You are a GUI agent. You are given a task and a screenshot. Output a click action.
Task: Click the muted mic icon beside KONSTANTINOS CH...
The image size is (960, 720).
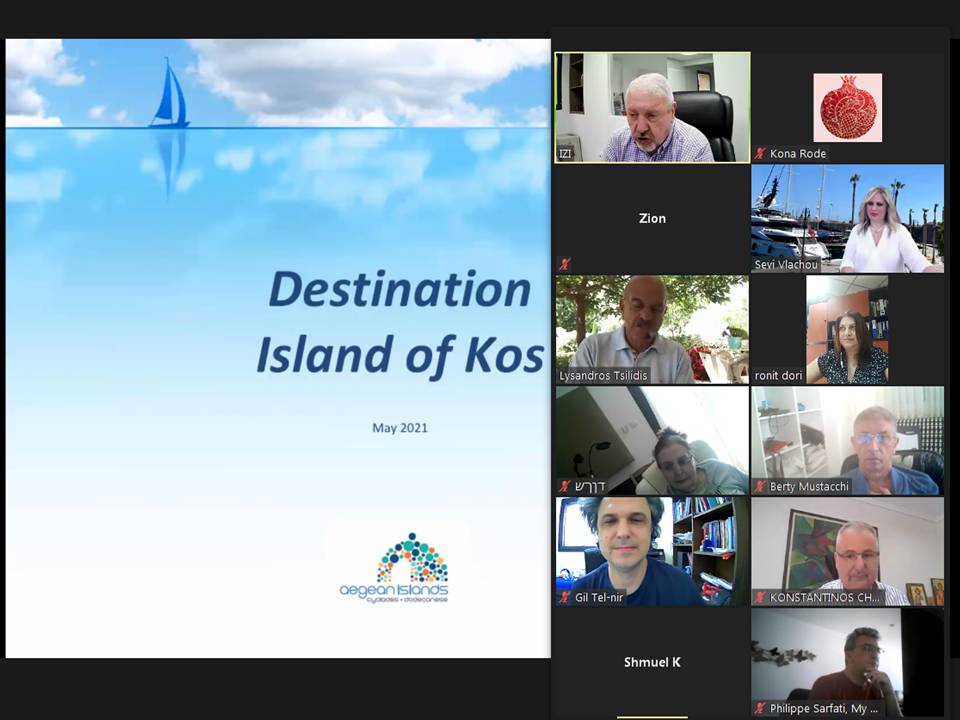[x=760, y=597]
